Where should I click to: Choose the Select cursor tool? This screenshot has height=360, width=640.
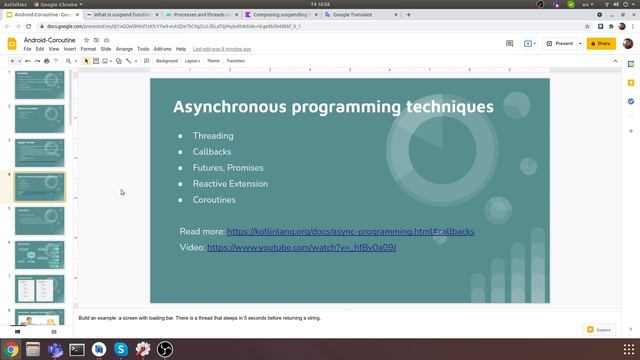[86, 61]
